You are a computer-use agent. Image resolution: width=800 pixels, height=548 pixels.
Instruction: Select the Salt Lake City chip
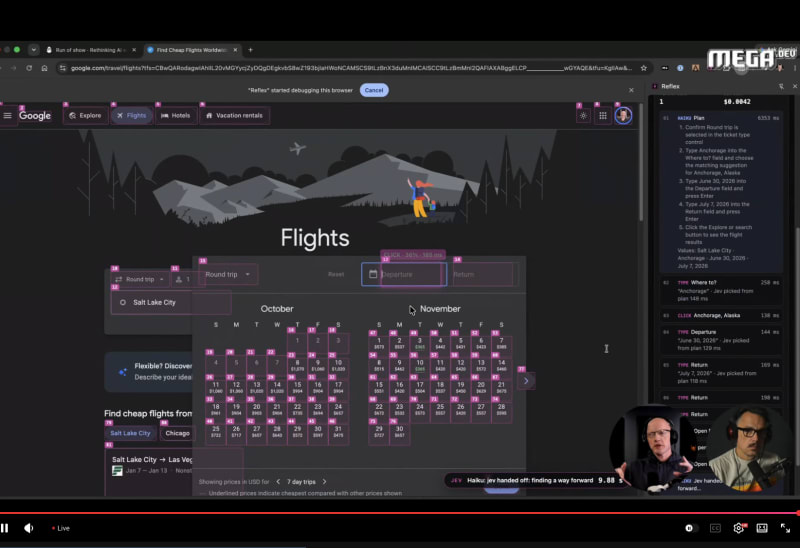(130, 433)
